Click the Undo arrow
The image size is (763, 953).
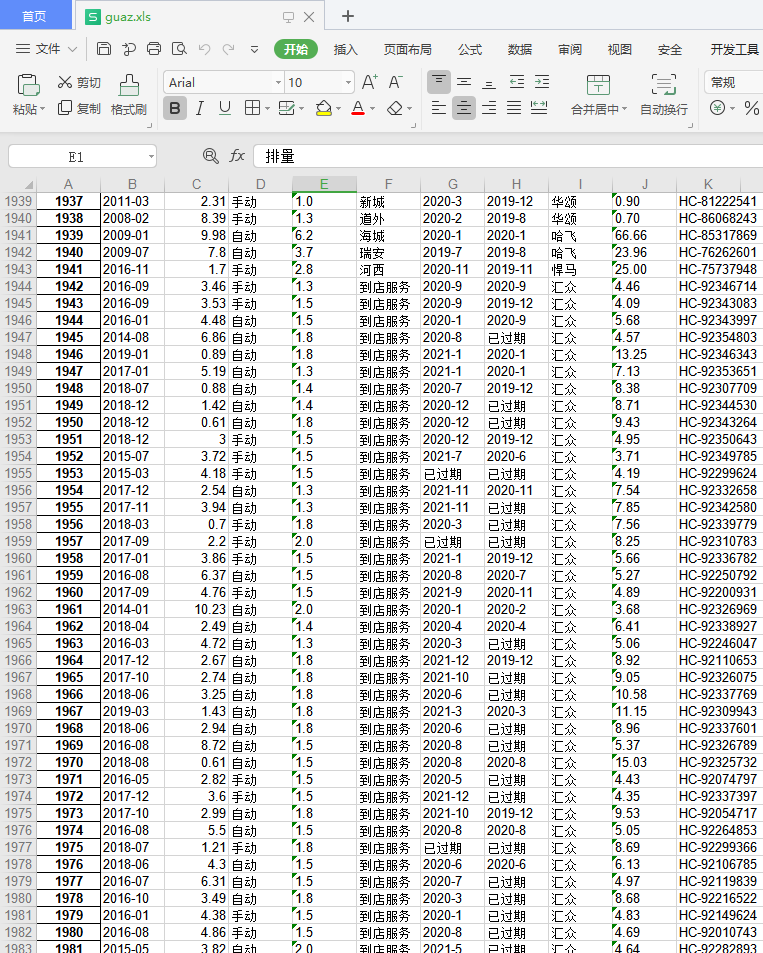[204, 49]
